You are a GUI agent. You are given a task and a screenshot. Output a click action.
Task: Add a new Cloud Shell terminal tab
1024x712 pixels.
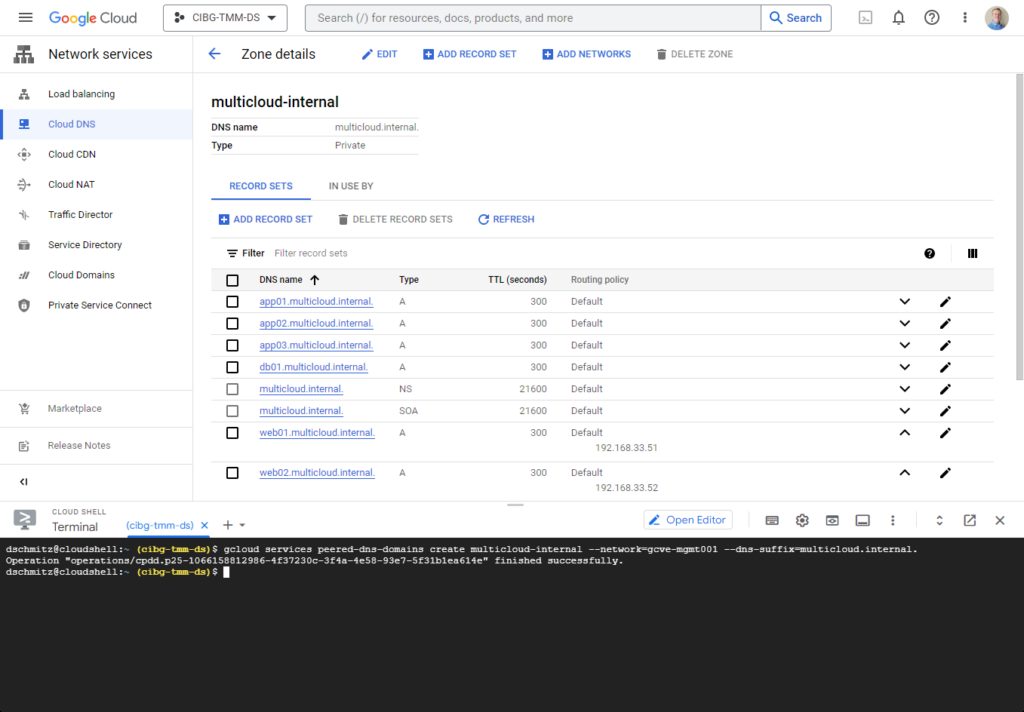point(228,525)
